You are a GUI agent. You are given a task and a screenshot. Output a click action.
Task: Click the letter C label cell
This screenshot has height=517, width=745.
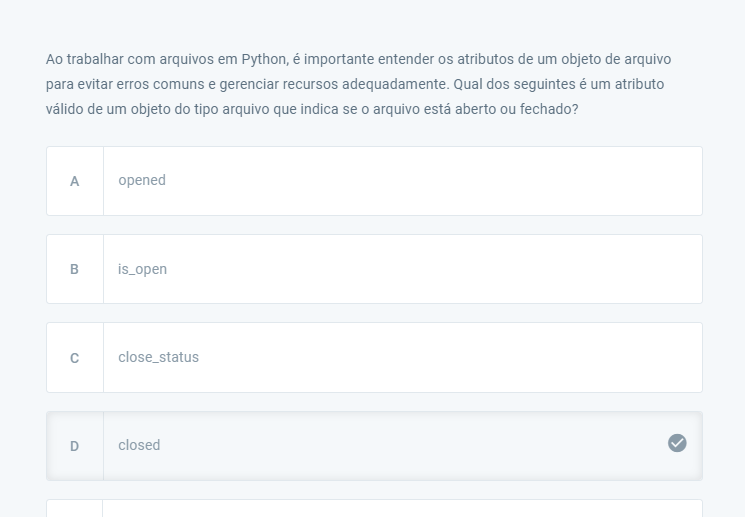75,357
